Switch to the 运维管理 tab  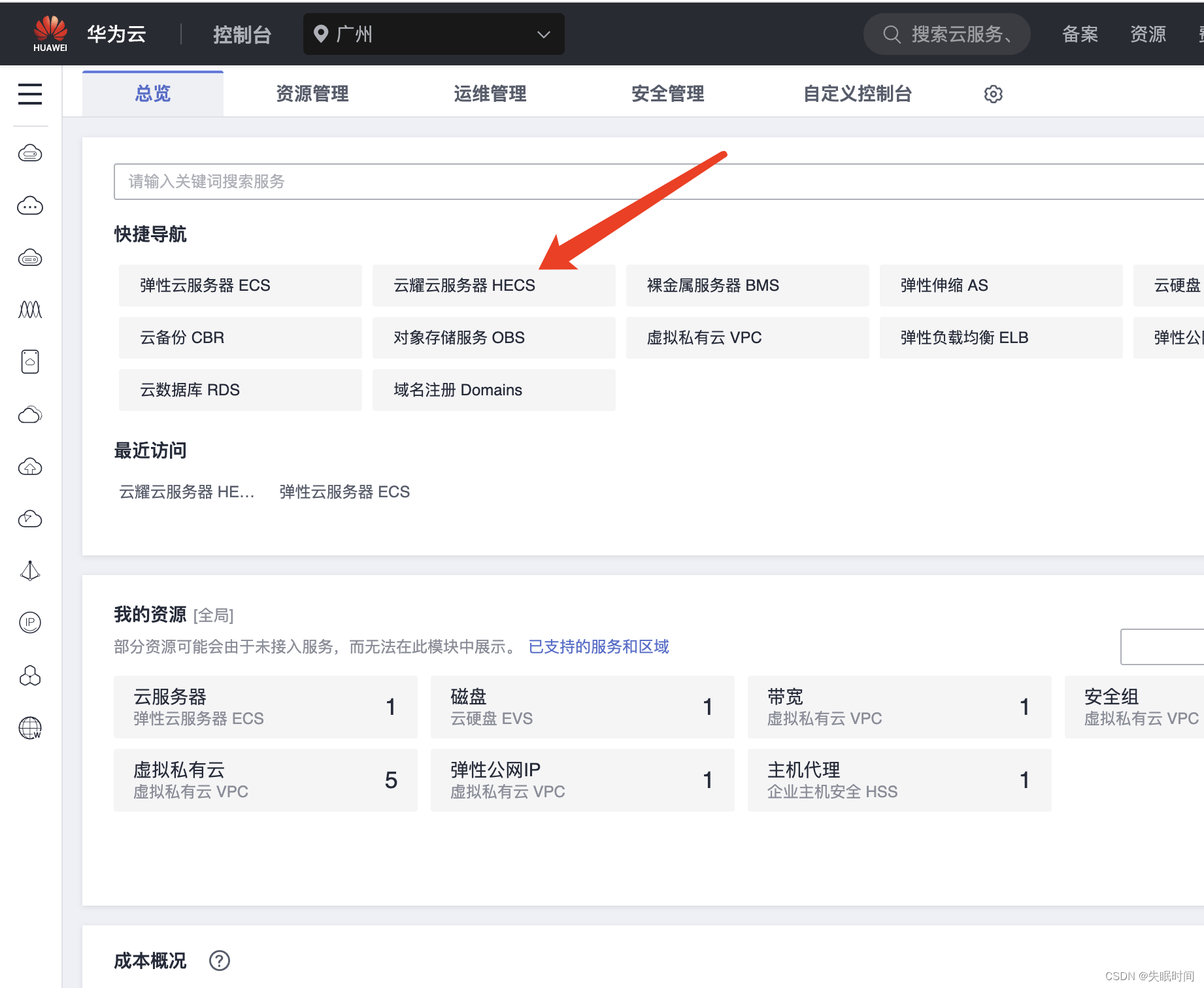[x=490, y=94]
